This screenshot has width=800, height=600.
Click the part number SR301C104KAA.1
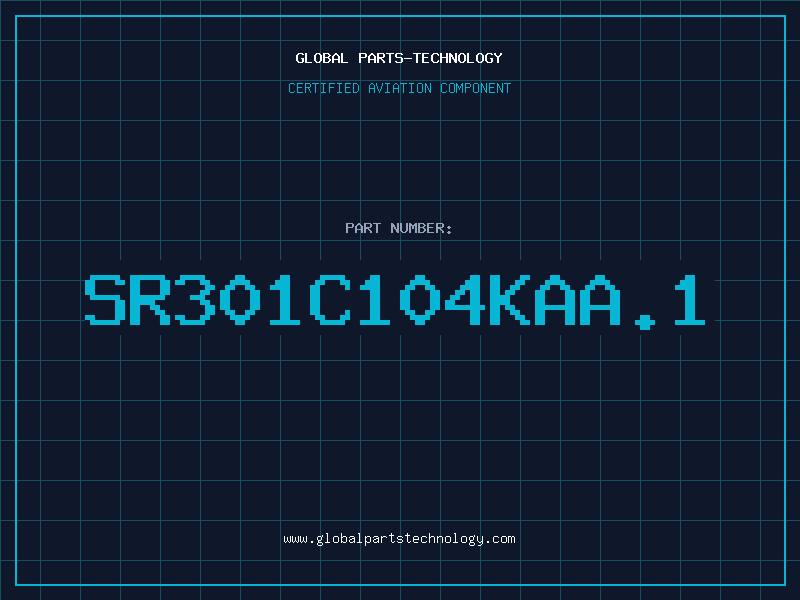click(395, 301)
